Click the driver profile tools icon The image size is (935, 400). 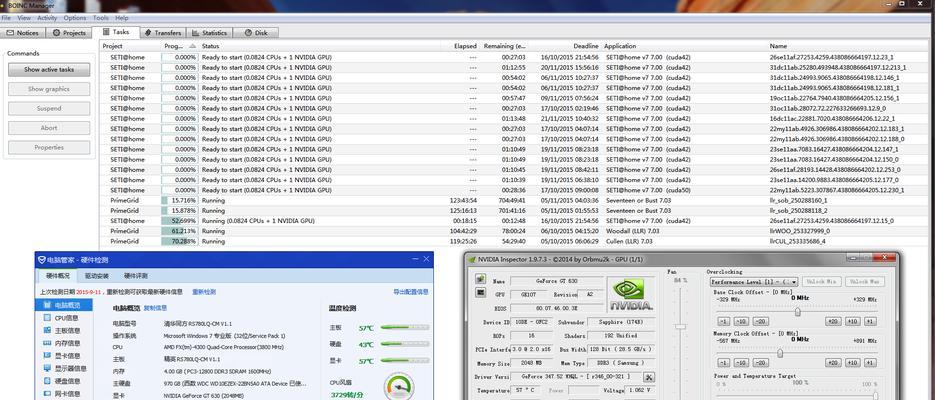coord(649,377)
